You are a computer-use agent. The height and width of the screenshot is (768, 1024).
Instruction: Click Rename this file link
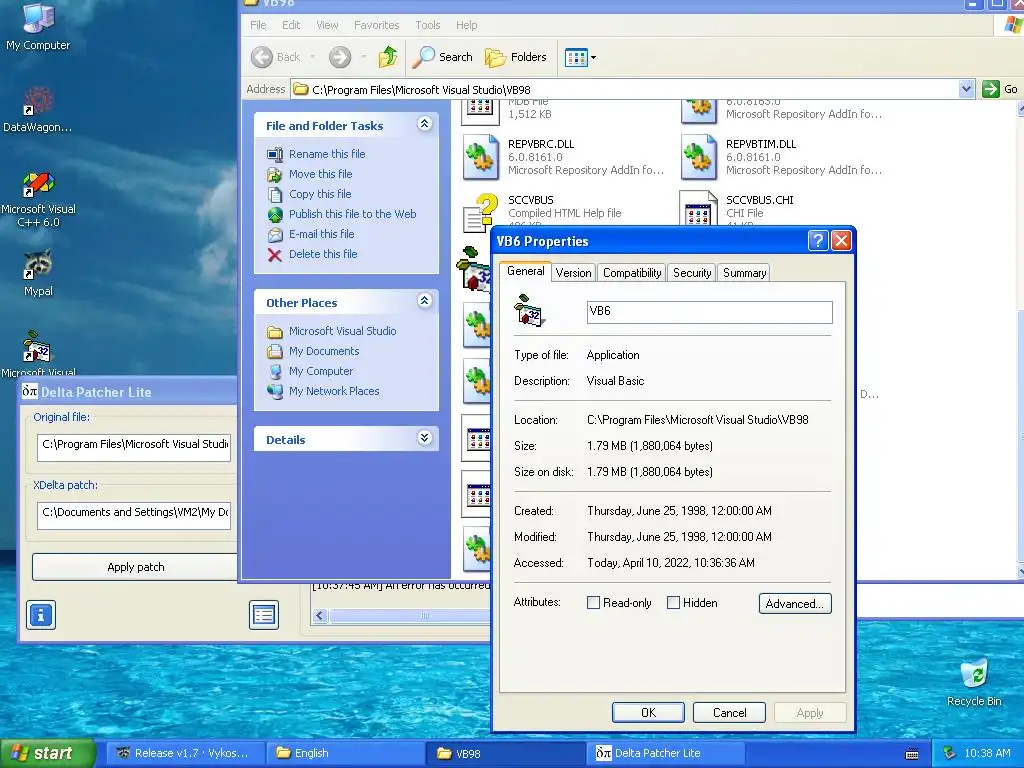pos(327,154)
